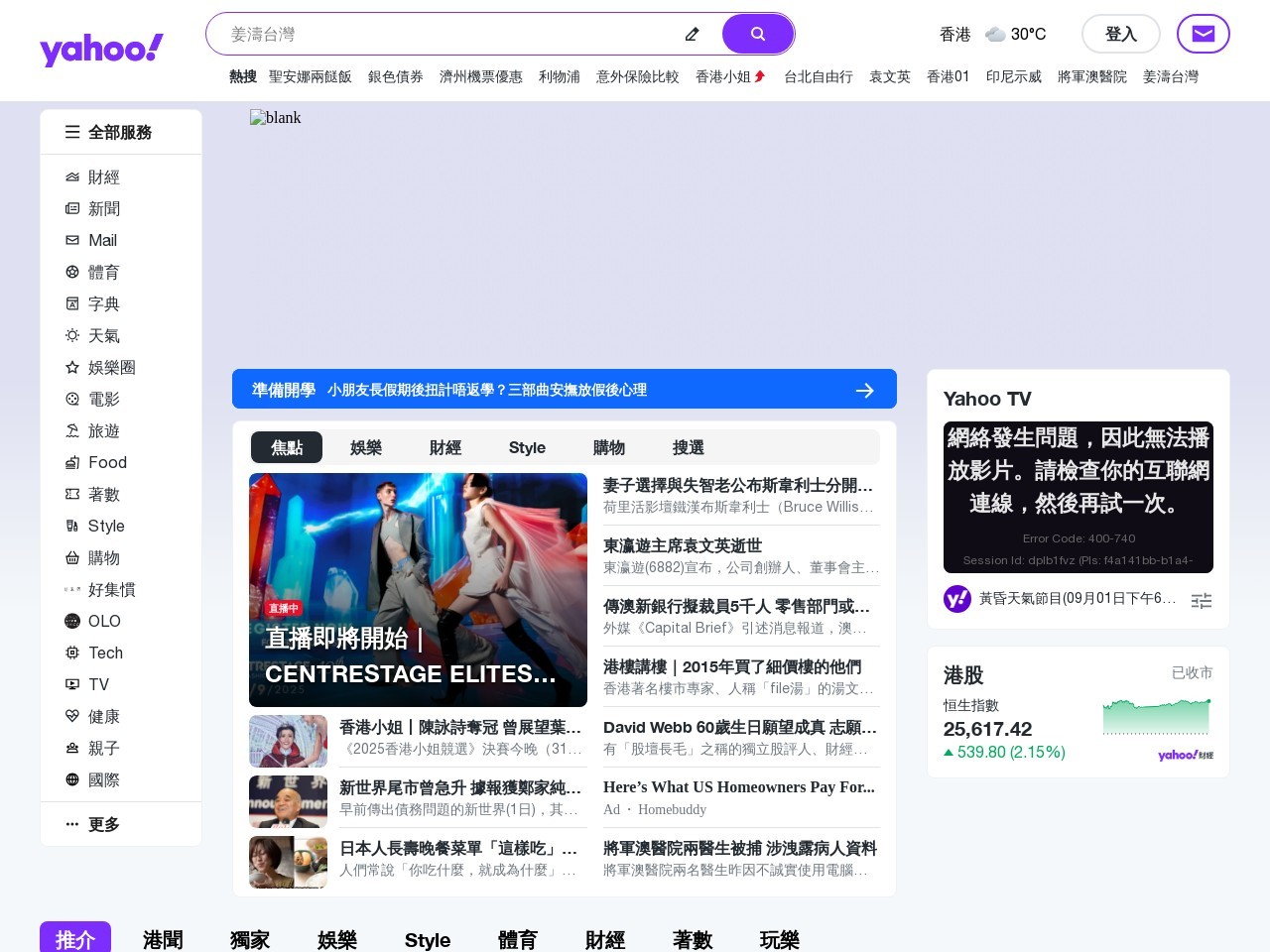
Task: Switch to the 娛樂 news tab
Action: pyautogui.click(x=366, y=447)
